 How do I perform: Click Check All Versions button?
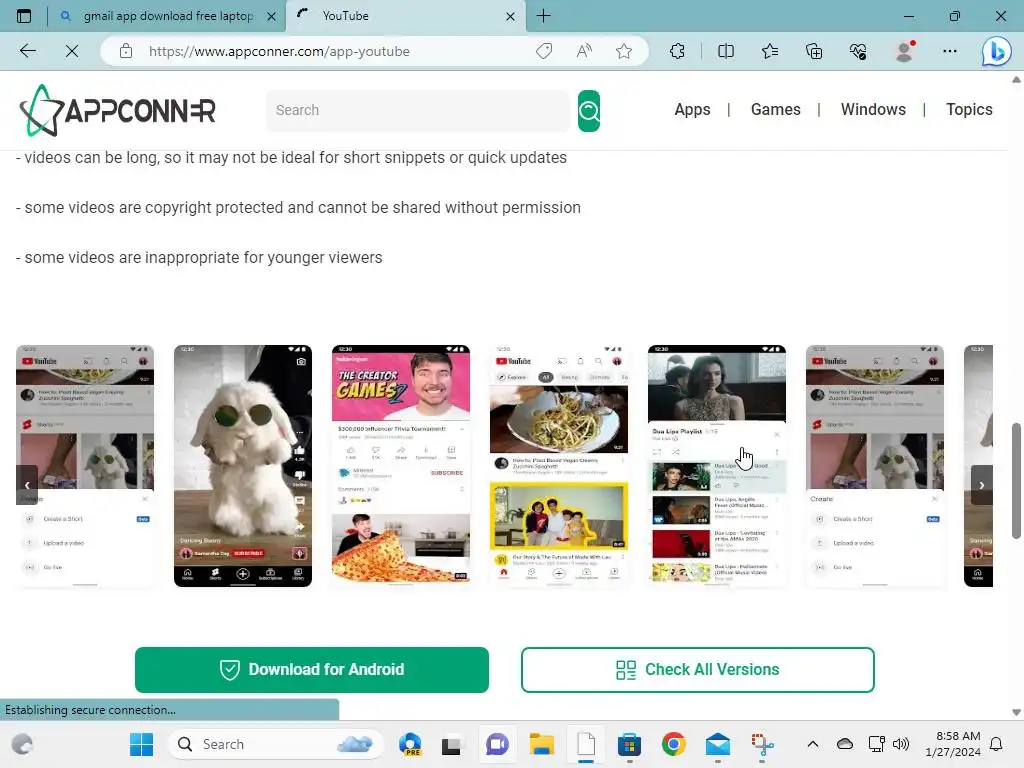[x=697, y=669]
